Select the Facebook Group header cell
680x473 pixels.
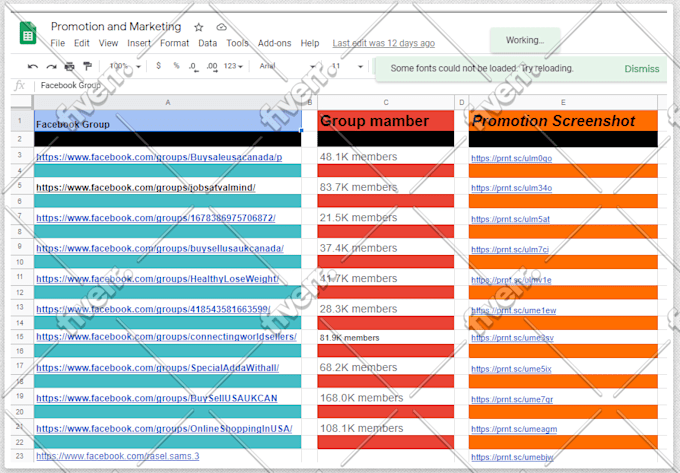point(168,121)
